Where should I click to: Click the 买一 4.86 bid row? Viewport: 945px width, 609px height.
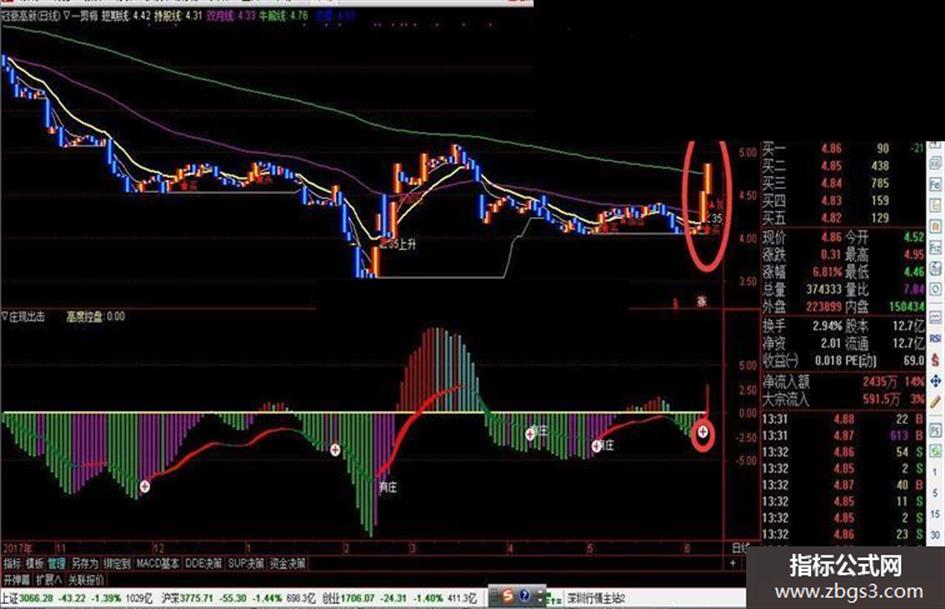[x=843, y=148]
